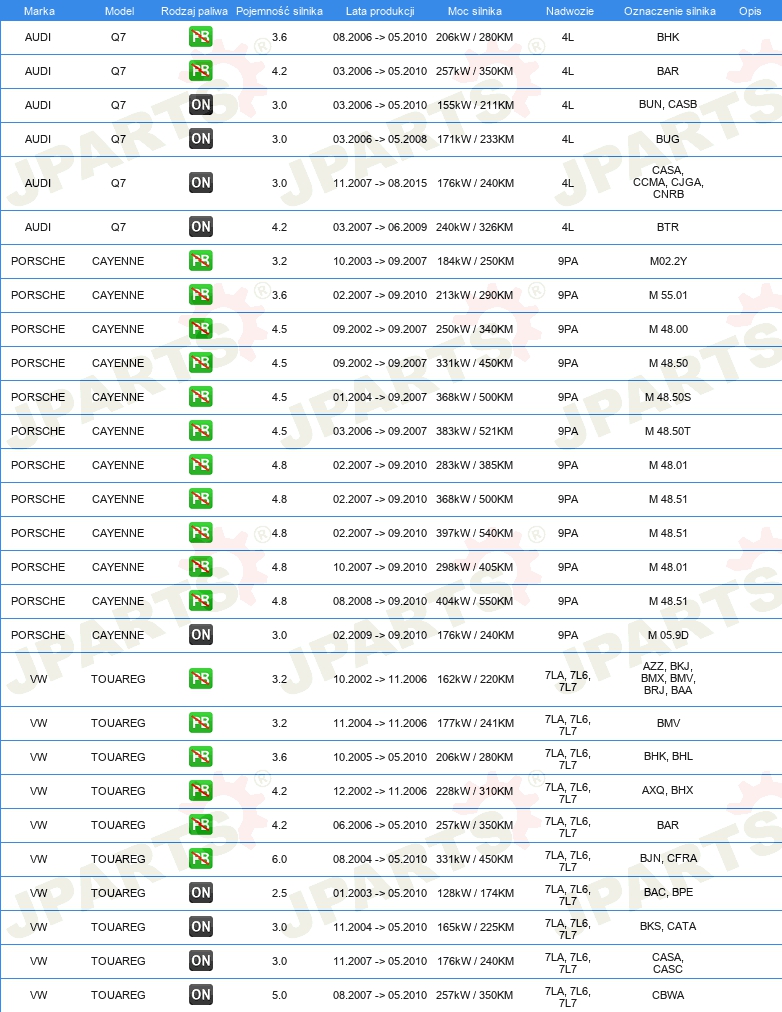Click the petrol icon in the M 48.50T row
Screen dimensions: 782x1012
click(201, 430)
